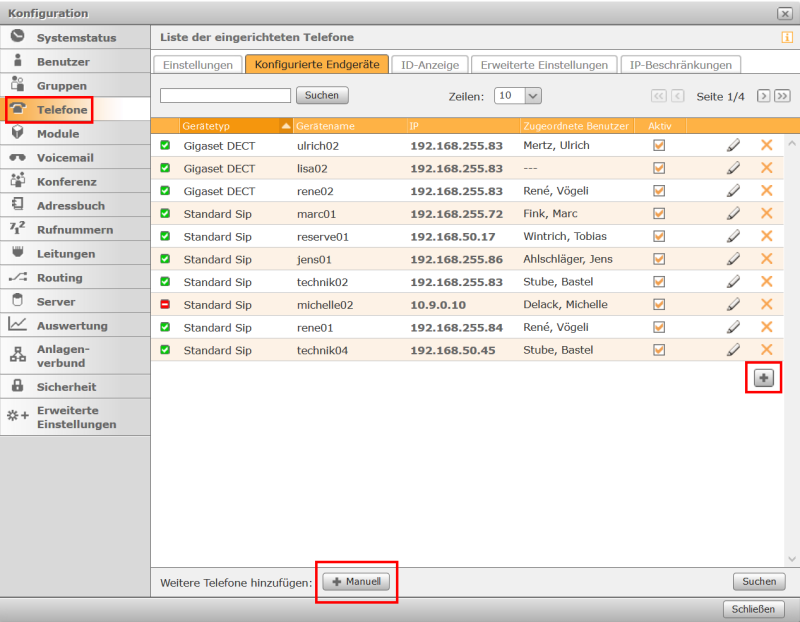Viewport: 800px width, 622px height.
Task: Select Voicemail in the sidebar
Action: tap(65, 158)
